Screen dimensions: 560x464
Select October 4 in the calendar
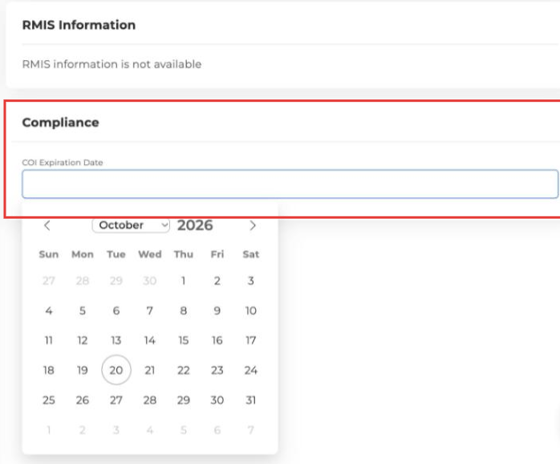[x=49, y=310]
